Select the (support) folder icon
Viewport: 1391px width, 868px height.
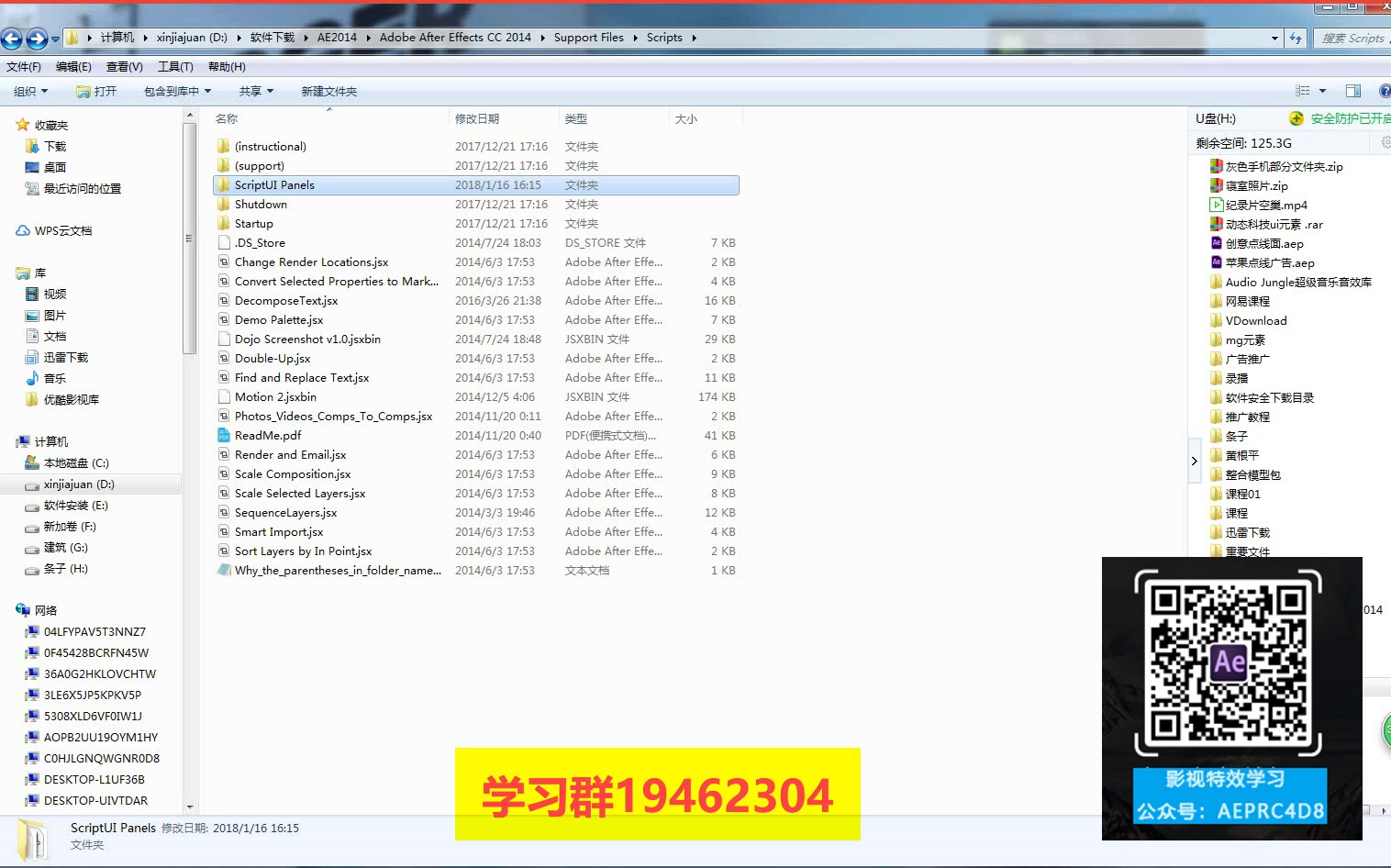(x=223, y=166)
